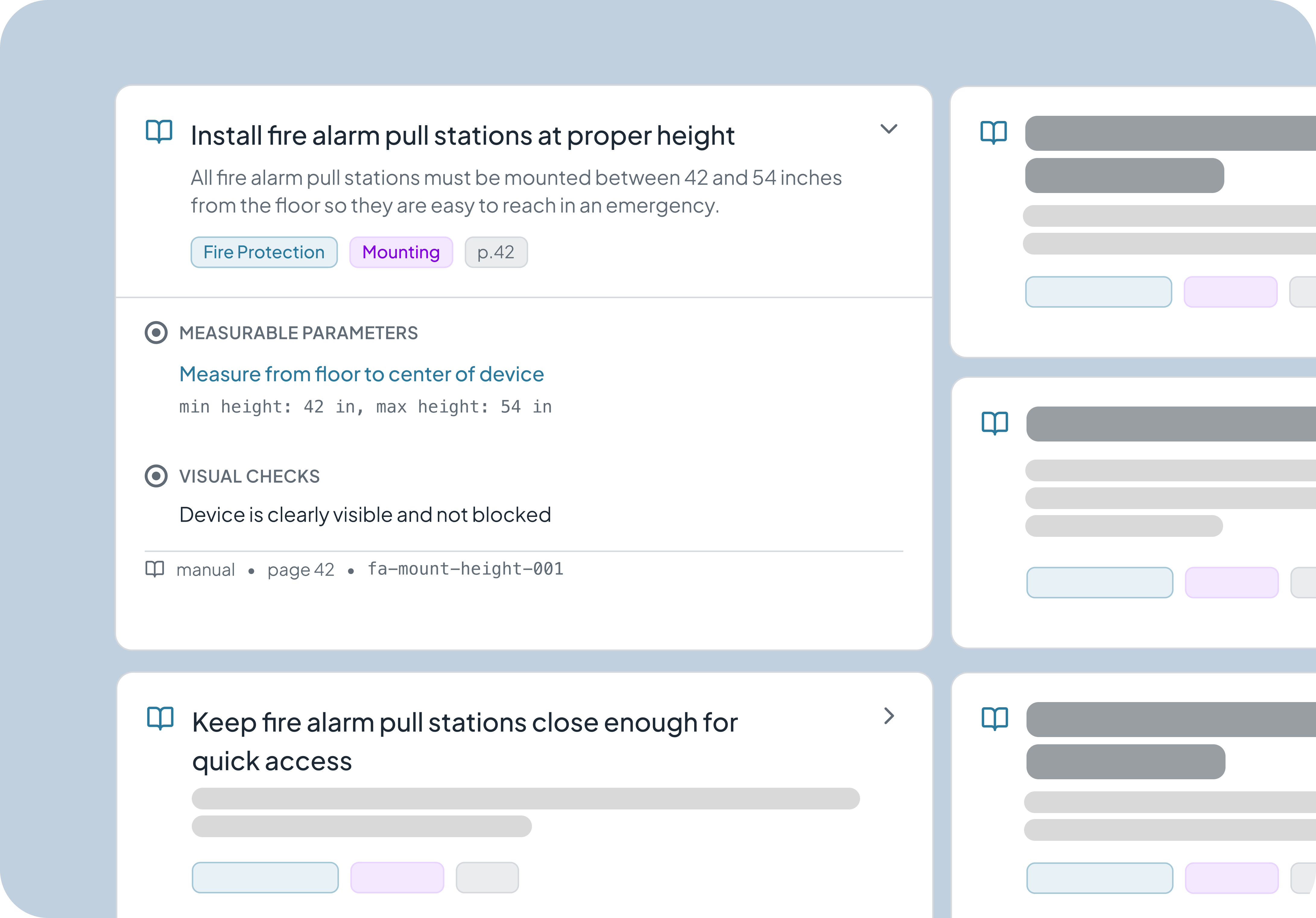The image size is (1316, 918).
Task: Select the Measurable Parameters radio indicator
Action: coord(157,333)
